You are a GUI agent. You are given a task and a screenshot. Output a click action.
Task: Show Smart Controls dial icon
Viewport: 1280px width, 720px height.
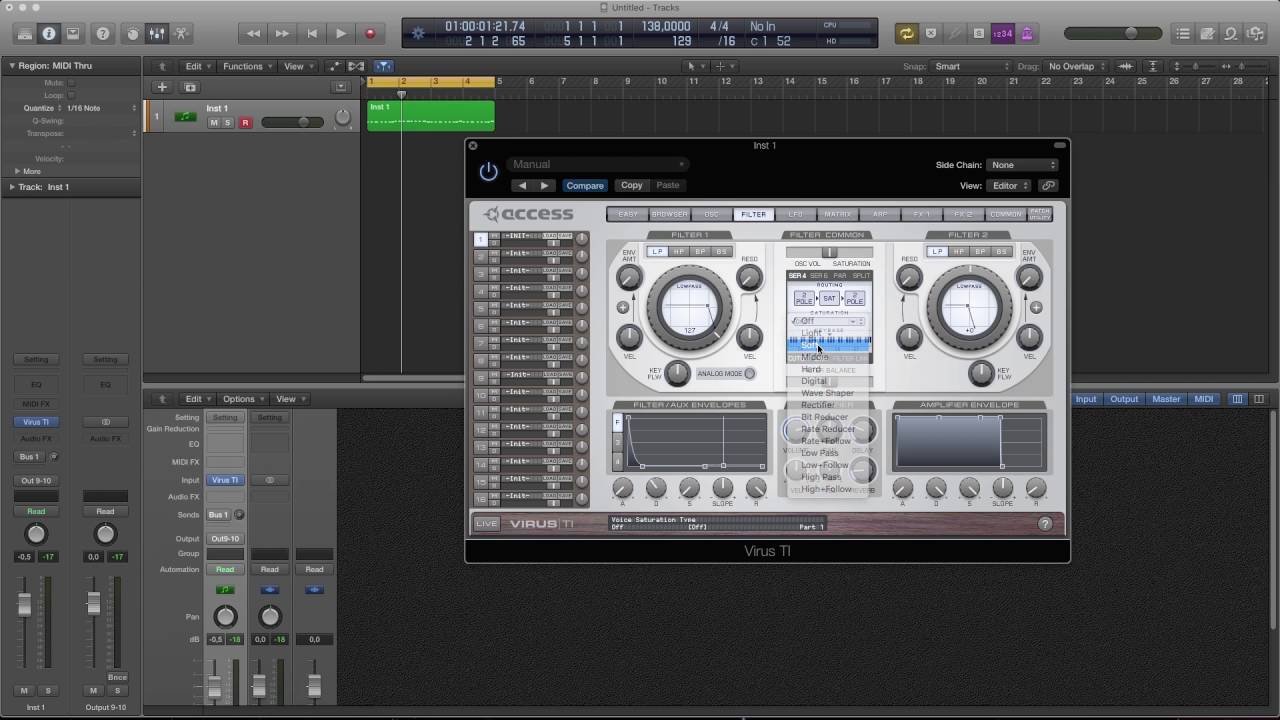133,33
